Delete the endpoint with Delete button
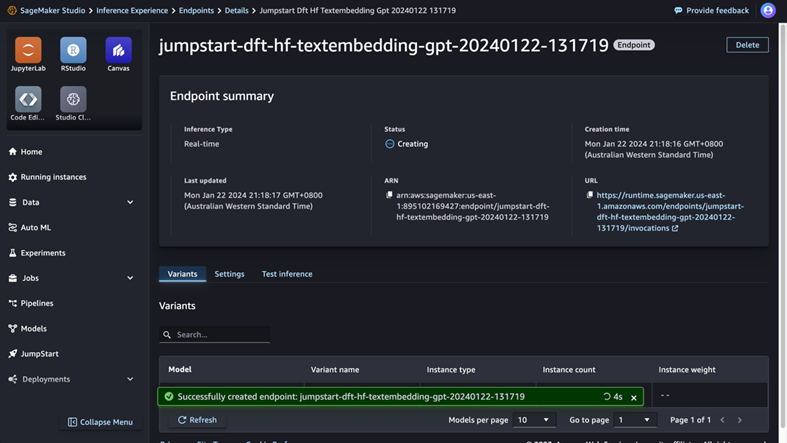 click(x=747, y=45)
